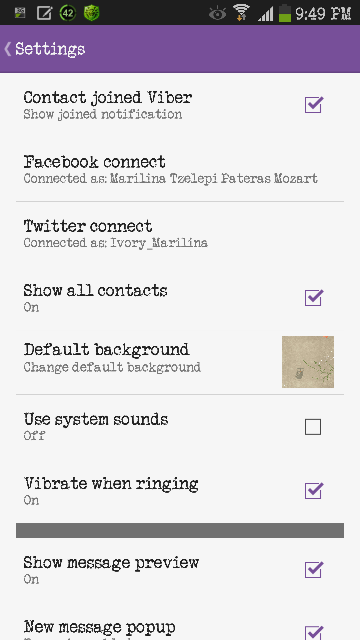Disable Show all contacts checkbox
Viewport: 360px width, 640px height.
(x=313, y=298)
